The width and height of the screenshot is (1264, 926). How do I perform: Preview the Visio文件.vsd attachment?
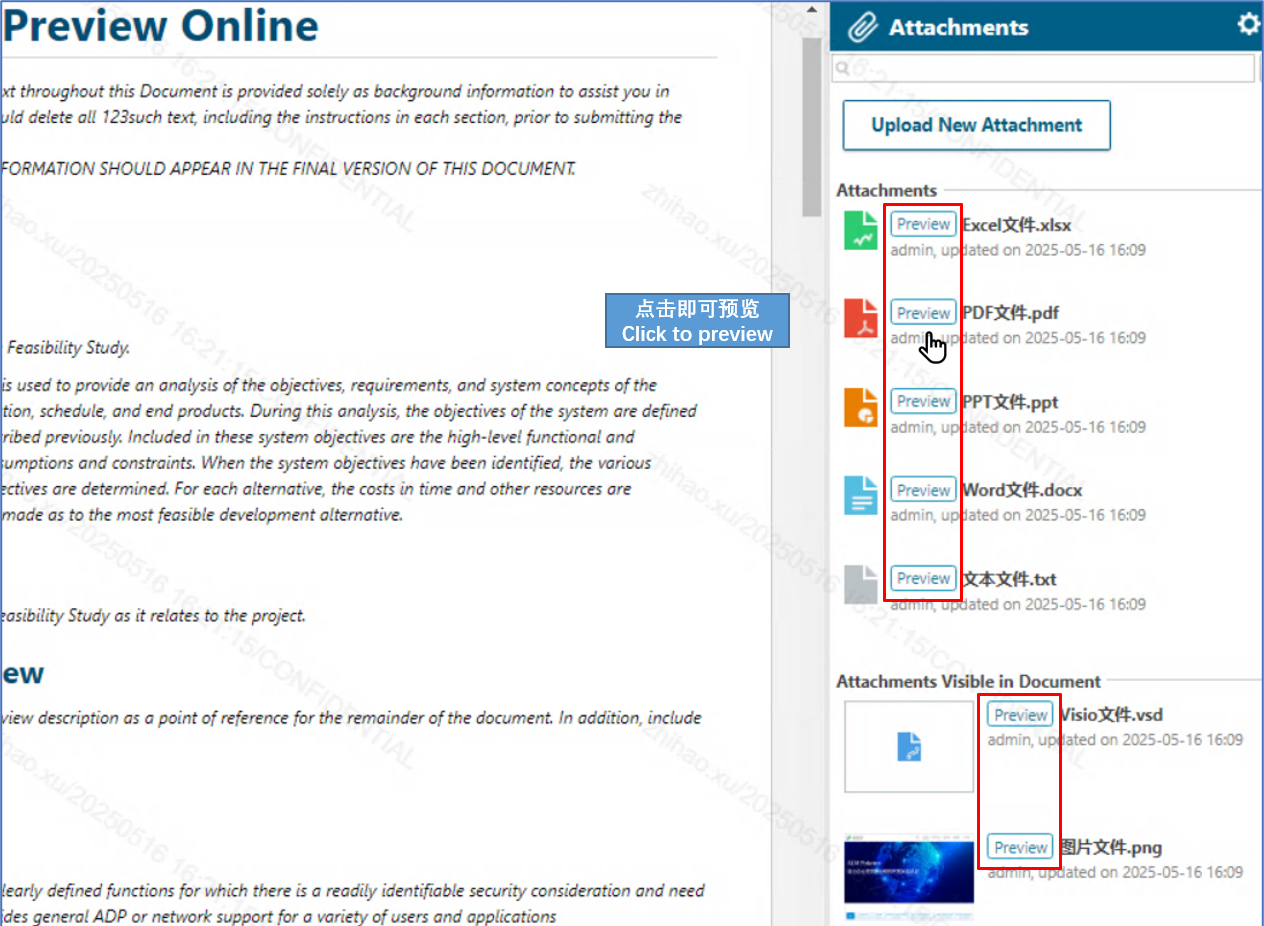pyautogui.click(x=1019, y=714)
